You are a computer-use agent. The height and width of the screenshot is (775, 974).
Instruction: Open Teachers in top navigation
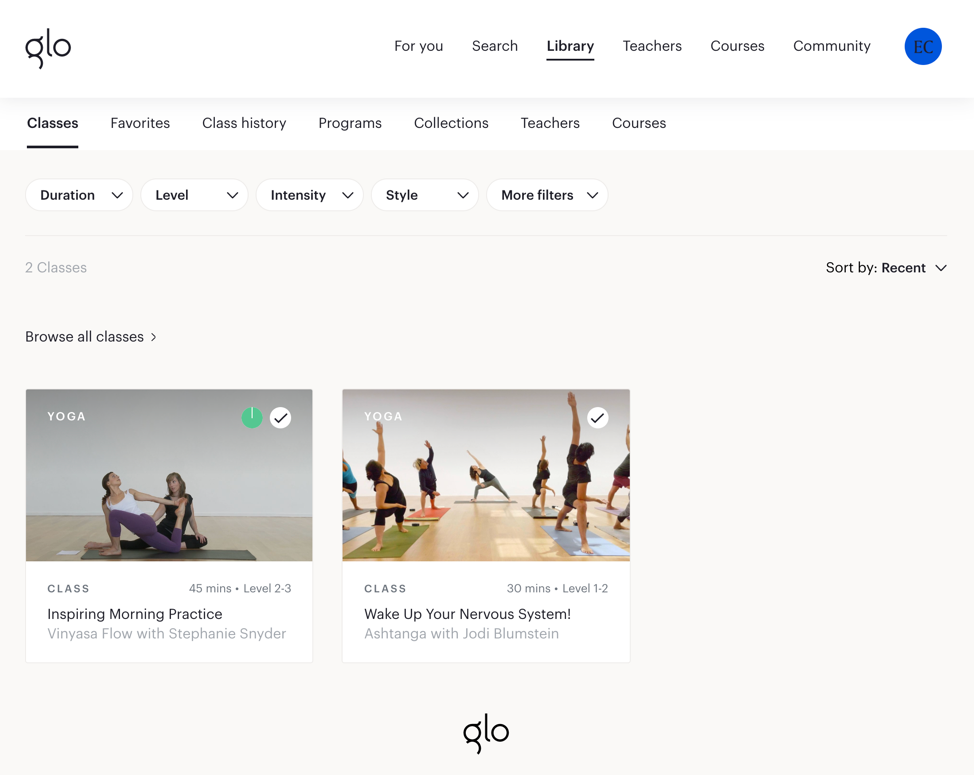point(652,46)
